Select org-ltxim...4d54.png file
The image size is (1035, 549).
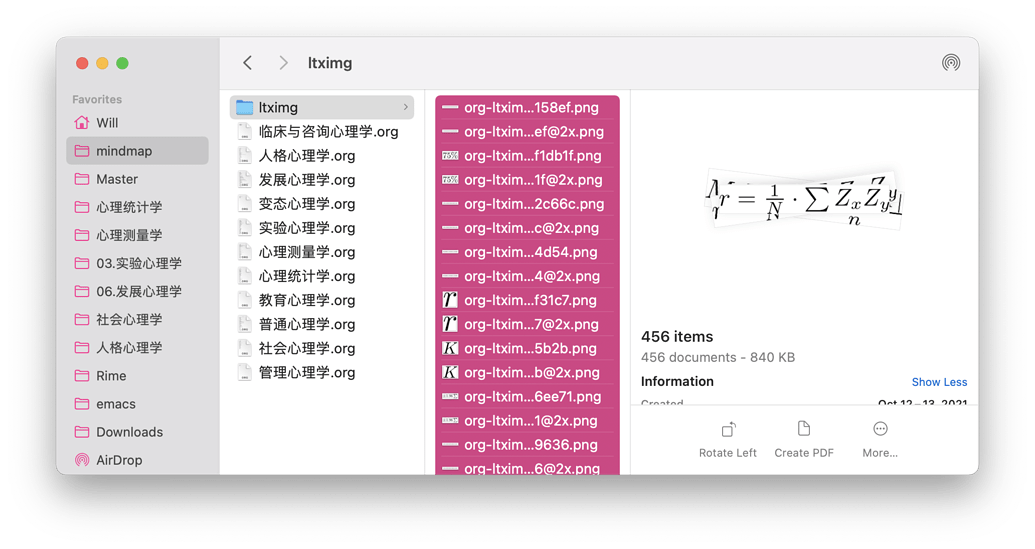coord(527,252)
